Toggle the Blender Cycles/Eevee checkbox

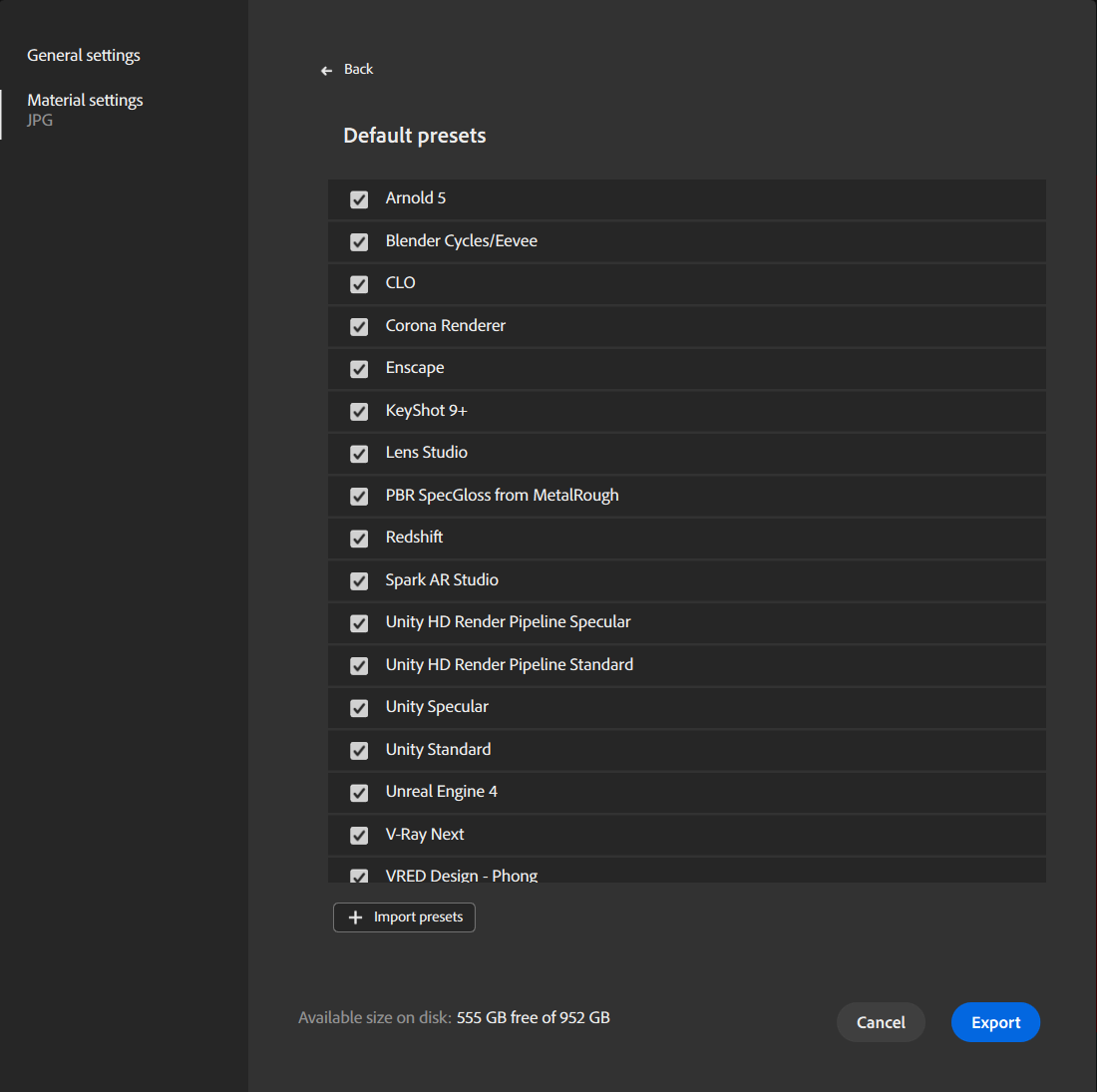[359, 242]
